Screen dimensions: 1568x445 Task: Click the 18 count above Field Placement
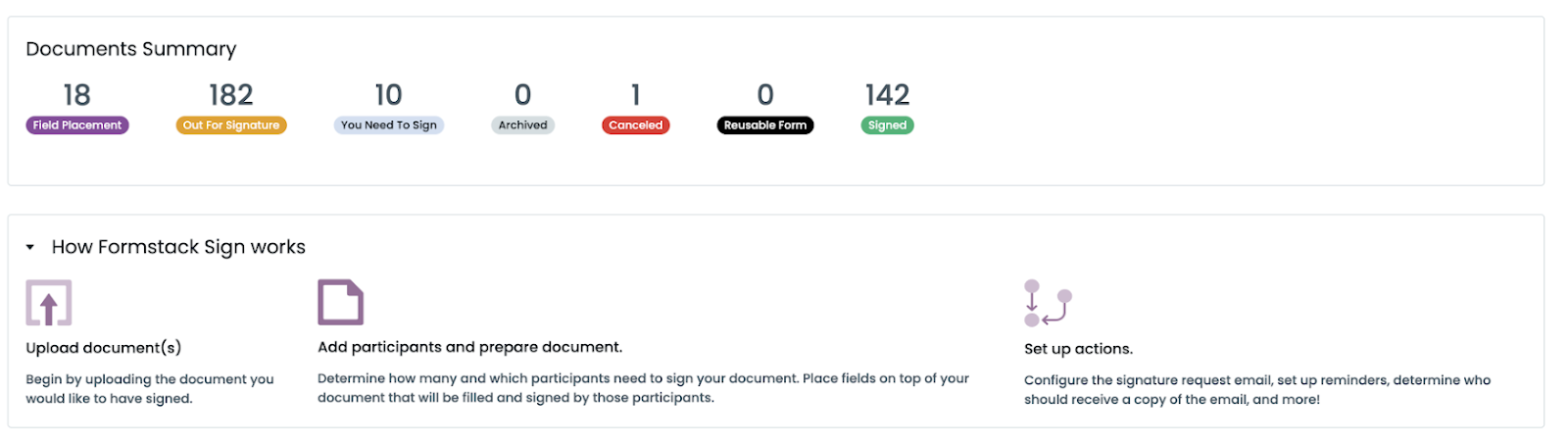coord(76,95)
